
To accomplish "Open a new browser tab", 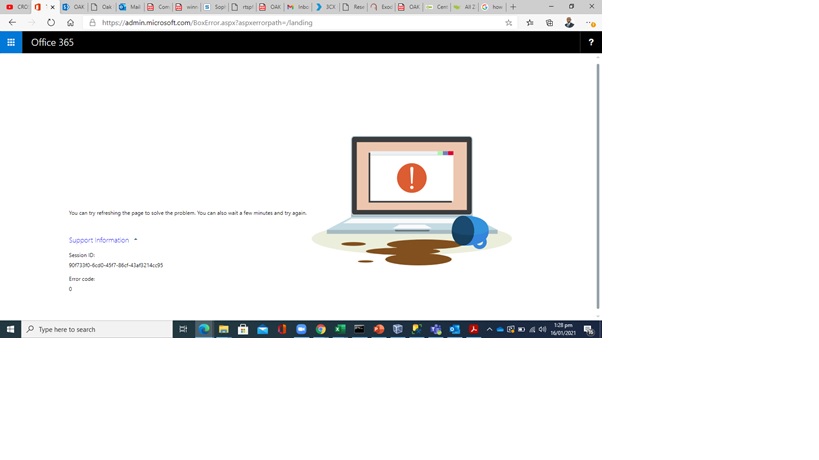I will coord(513,7).
